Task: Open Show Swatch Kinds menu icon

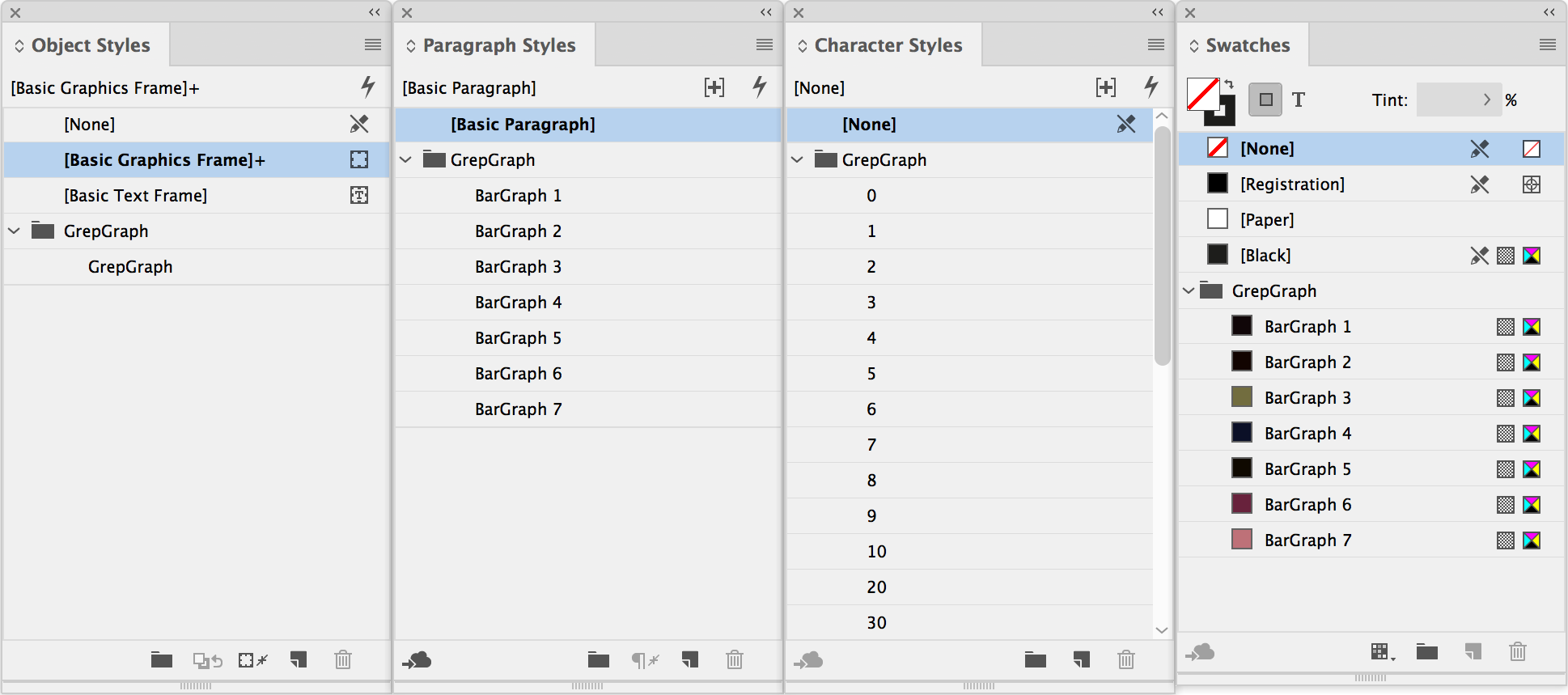Action: tap(1383, 652)
